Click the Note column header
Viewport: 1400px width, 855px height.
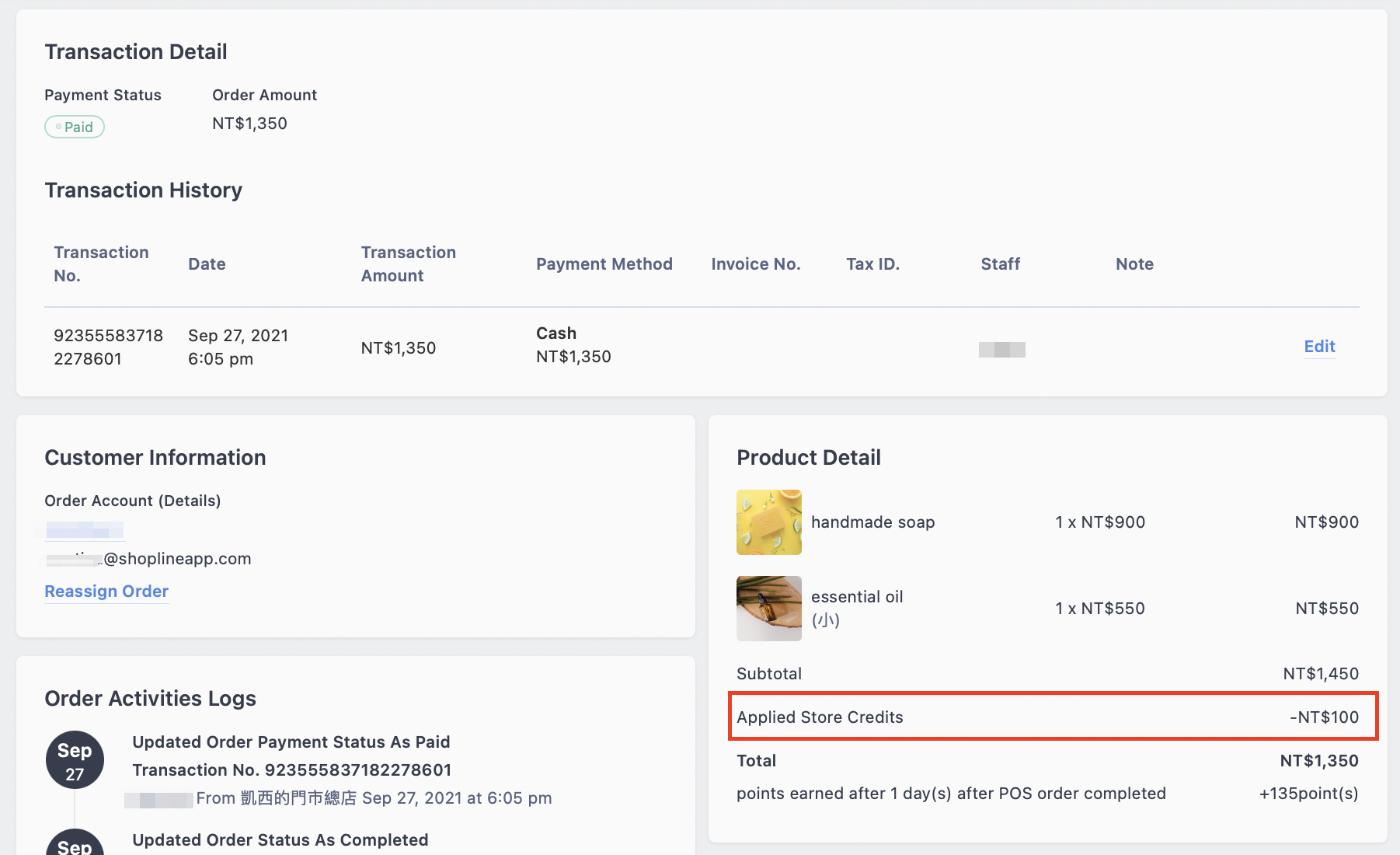click(x=1134, y=264)
